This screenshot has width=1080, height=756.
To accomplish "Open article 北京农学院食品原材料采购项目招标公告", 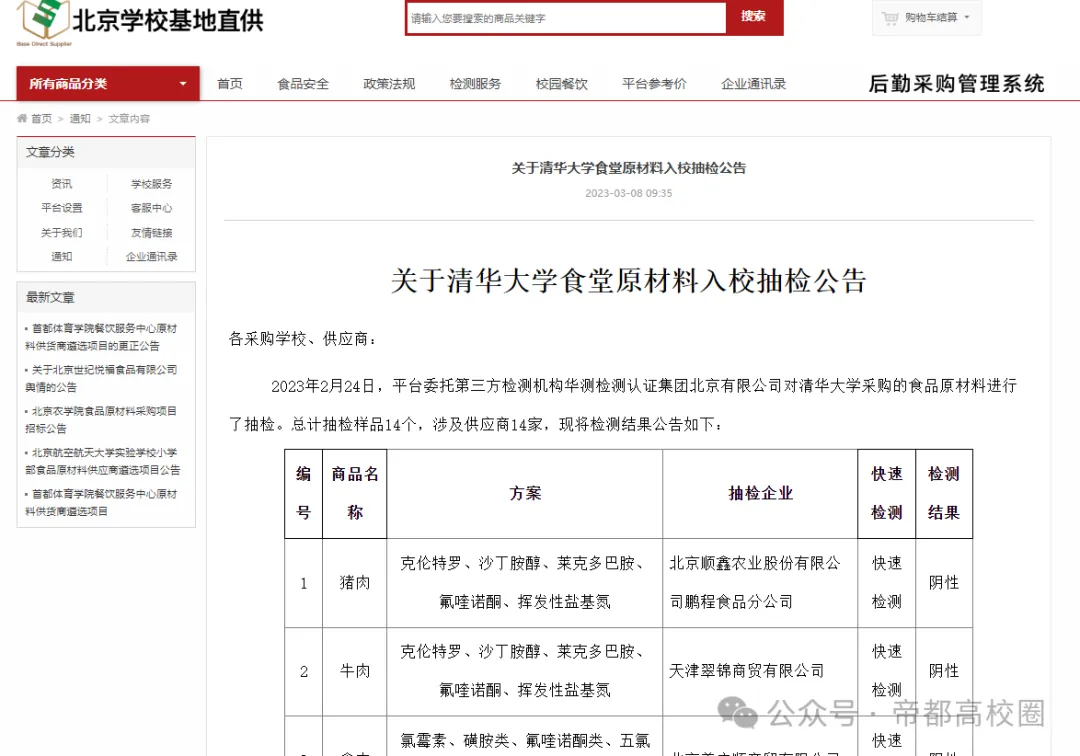I will 101,420.
